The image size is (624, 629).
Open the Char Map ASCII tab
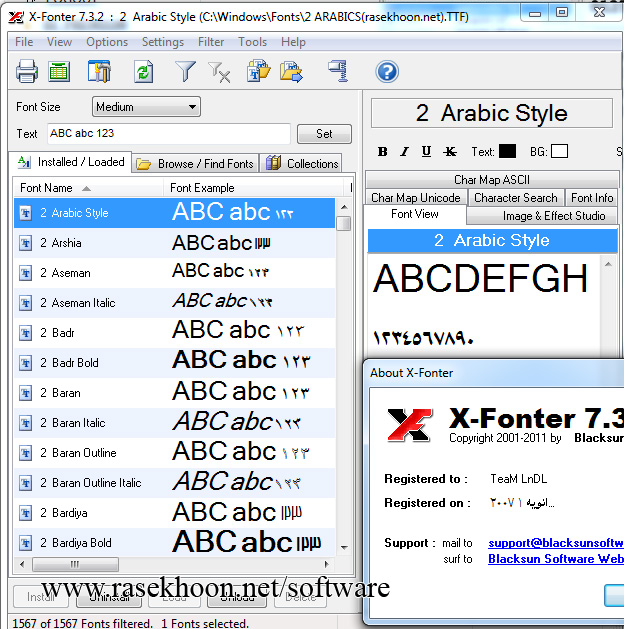(x=492, y=179)
